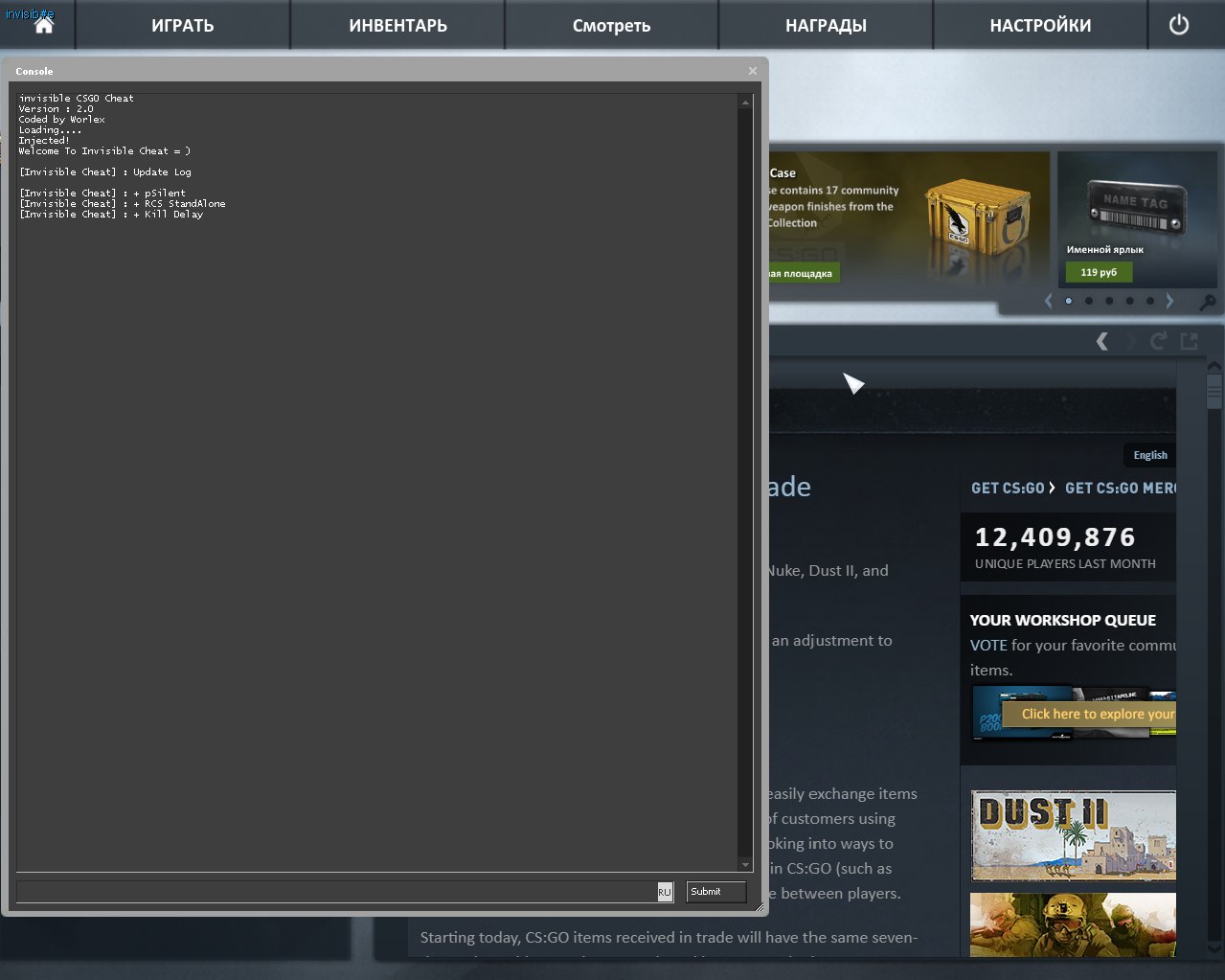Viewport: 1225px width, 980px height.
Task: Go to previous store carousel item arrow
Action: pyautogui.click(x=1048, y=301)
